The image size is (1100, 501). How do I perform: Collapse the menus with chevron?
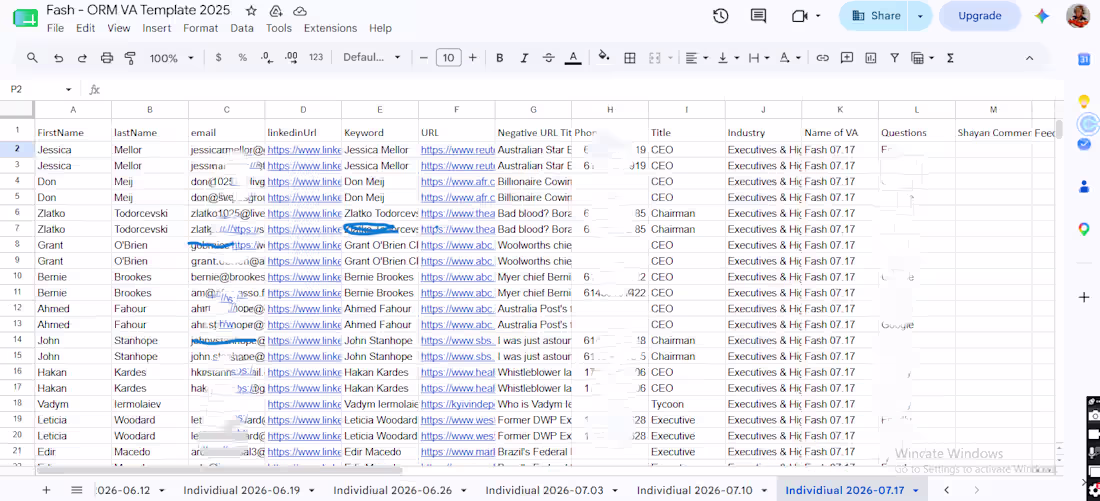[x=1029, y=58]
